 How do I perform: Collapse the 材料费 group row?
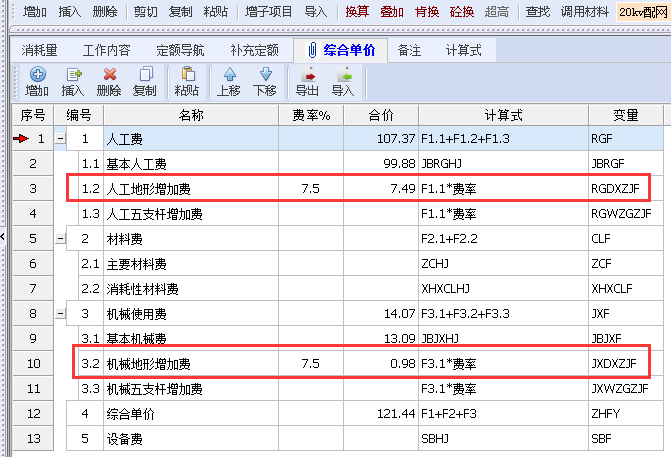point(60,238)
